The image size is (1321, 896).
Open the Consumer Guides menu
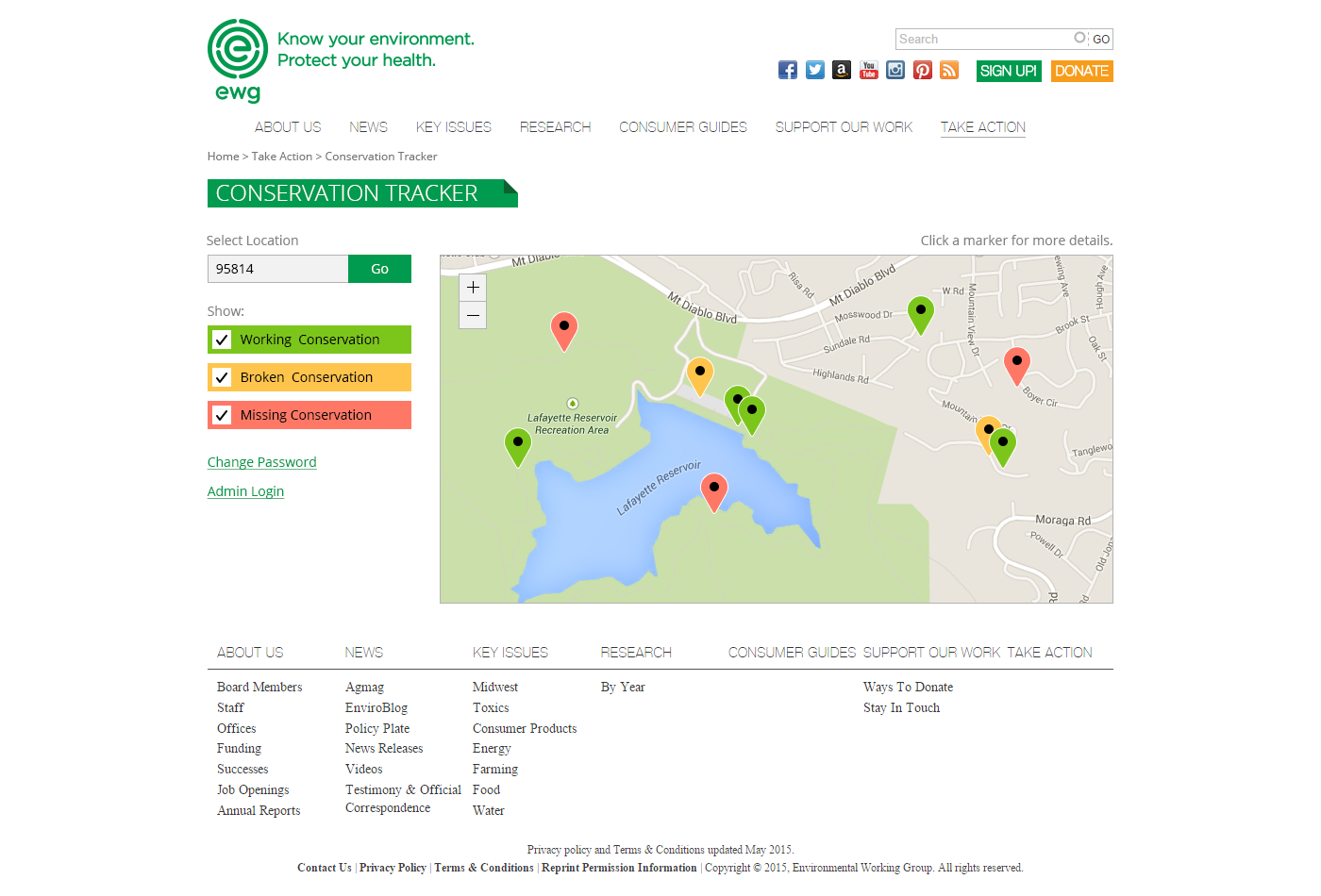click(x=682, y=127)
